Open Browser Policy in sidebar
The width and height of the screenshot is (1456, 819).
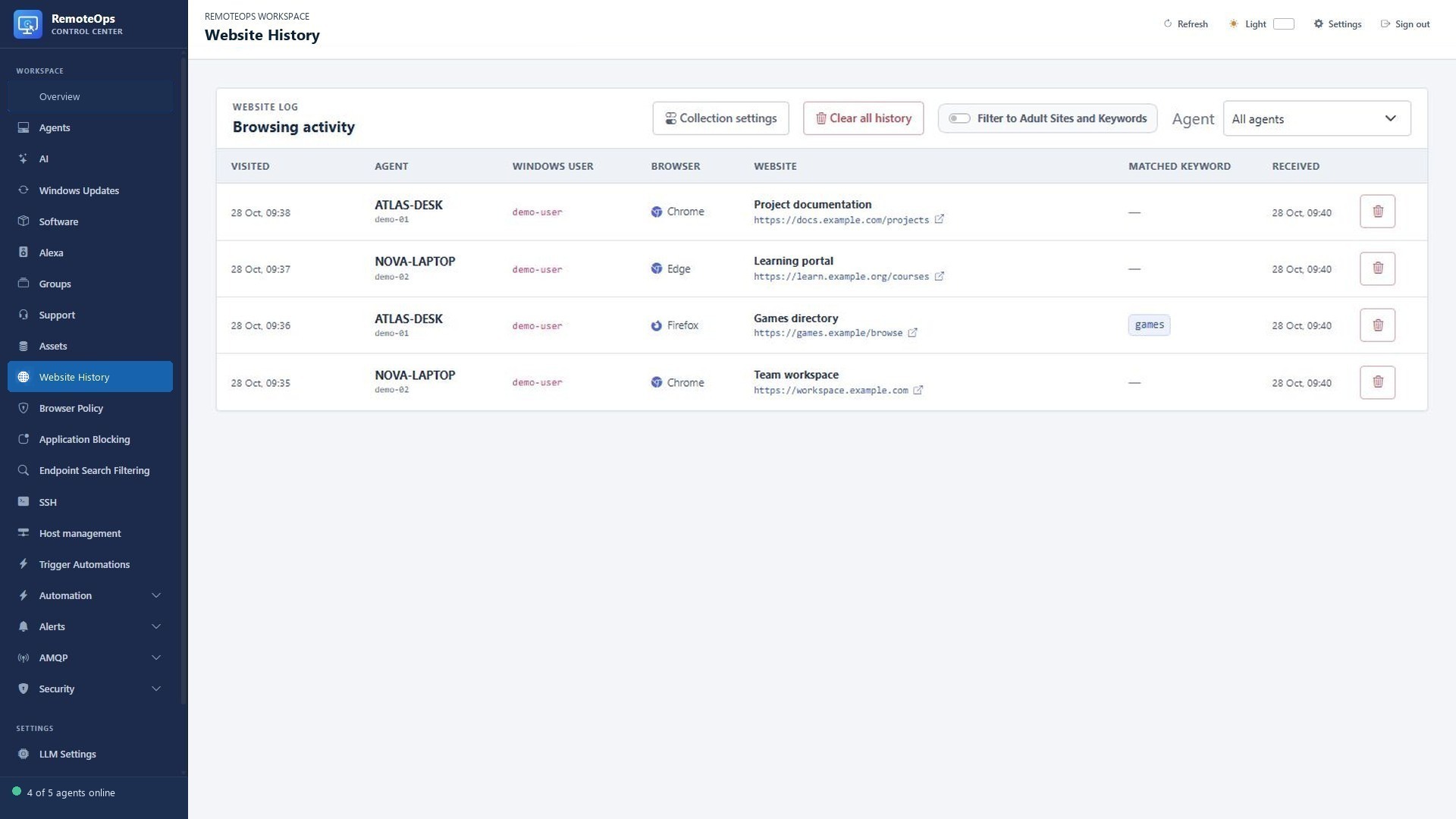[90, 408]
